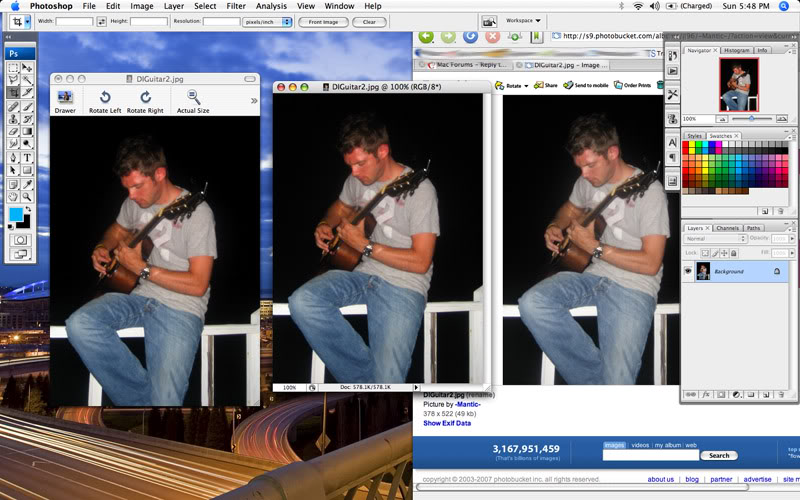Open the Crop tool preset picker arrow
The image size is (800, 500).
pos(28,21)
